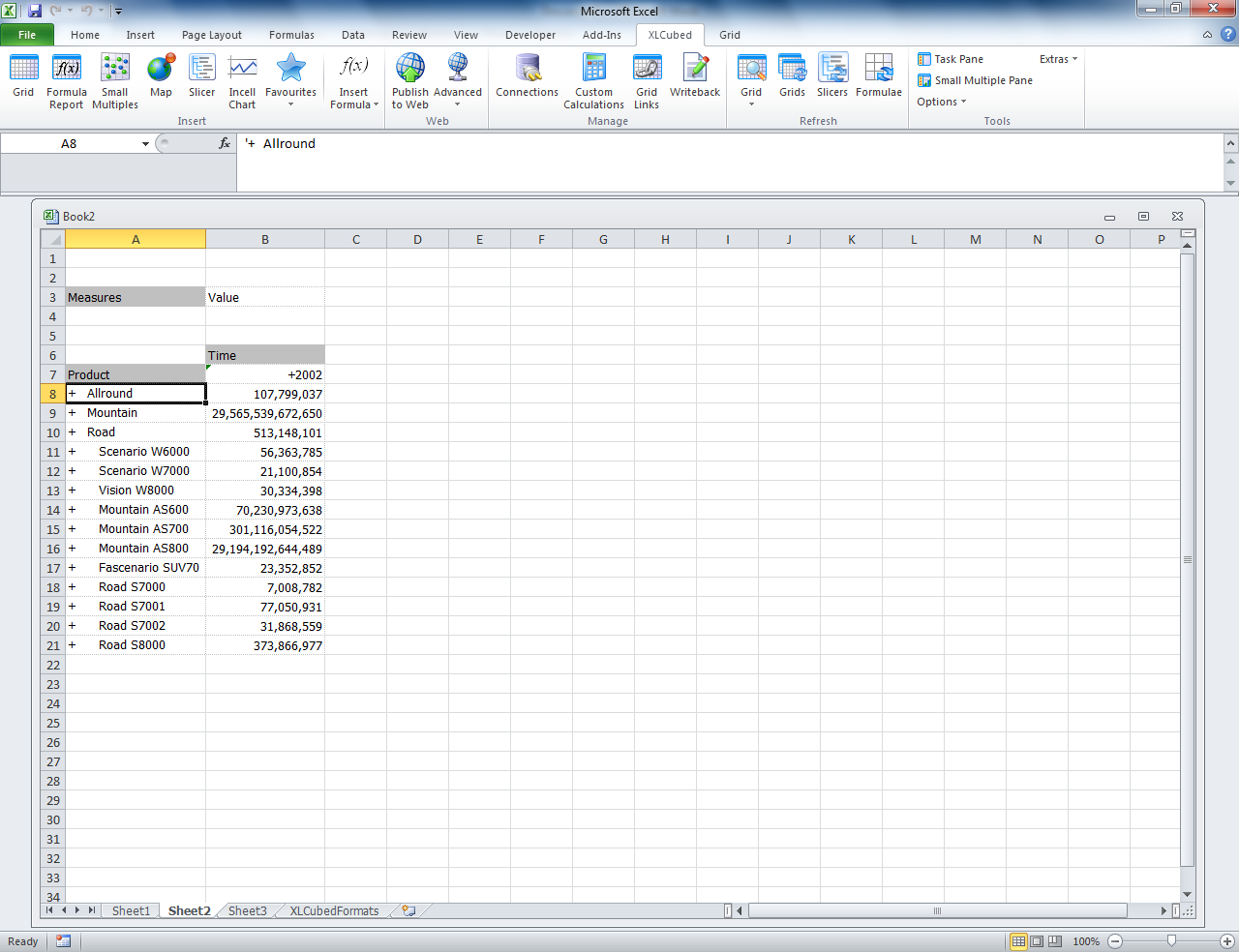Open the Extras dropdown
Viewport: 1239px width, 952px height.
(x=1058, y=59)
